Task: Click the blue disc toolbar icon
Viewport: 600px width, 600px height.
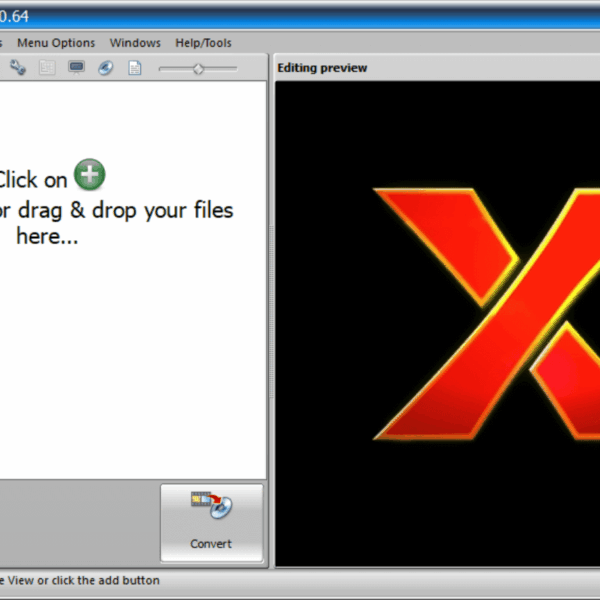Action: [105, 68]
